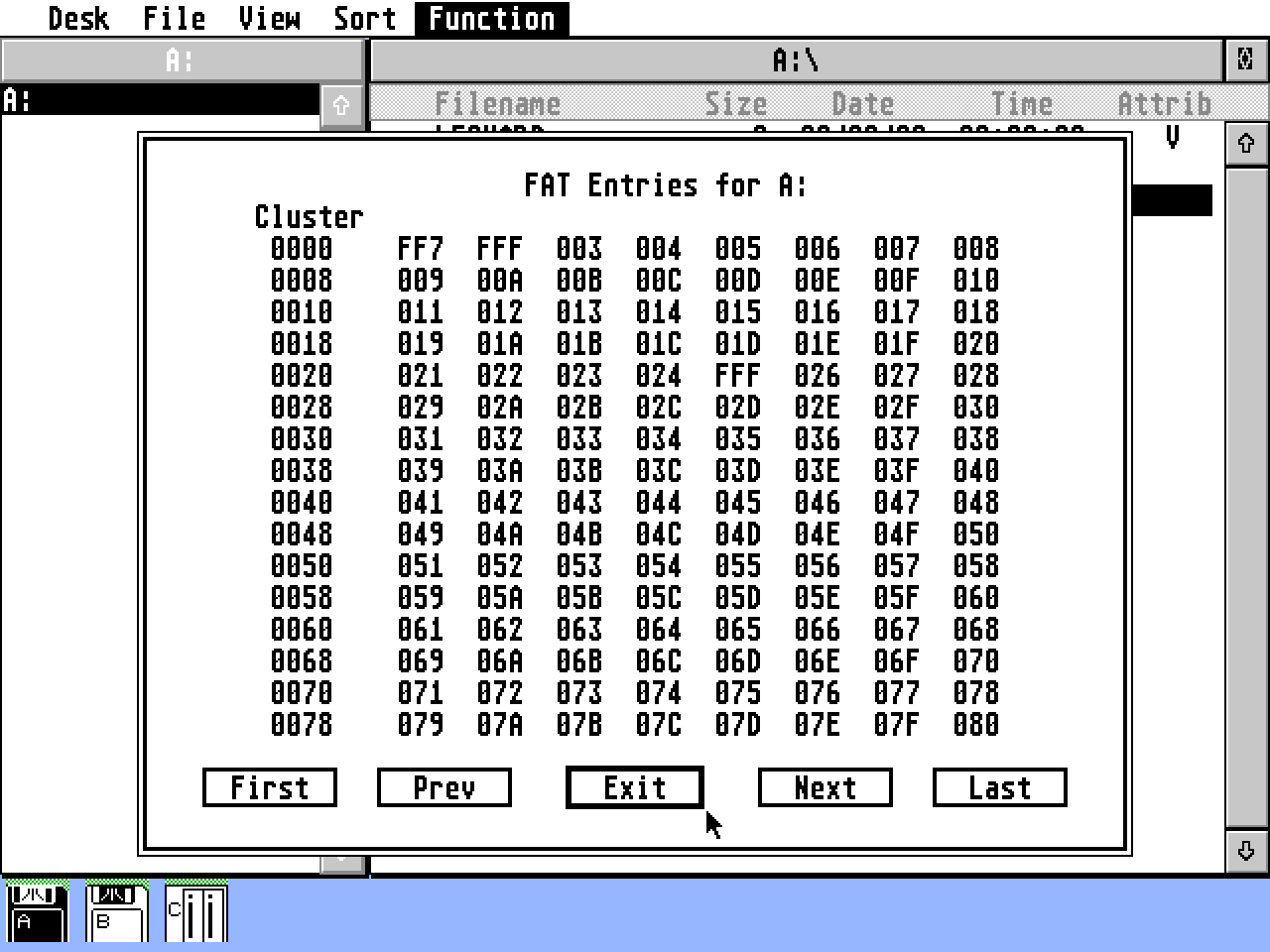
Task: Click cluster label 0040
Action: (x=302, y=502)
